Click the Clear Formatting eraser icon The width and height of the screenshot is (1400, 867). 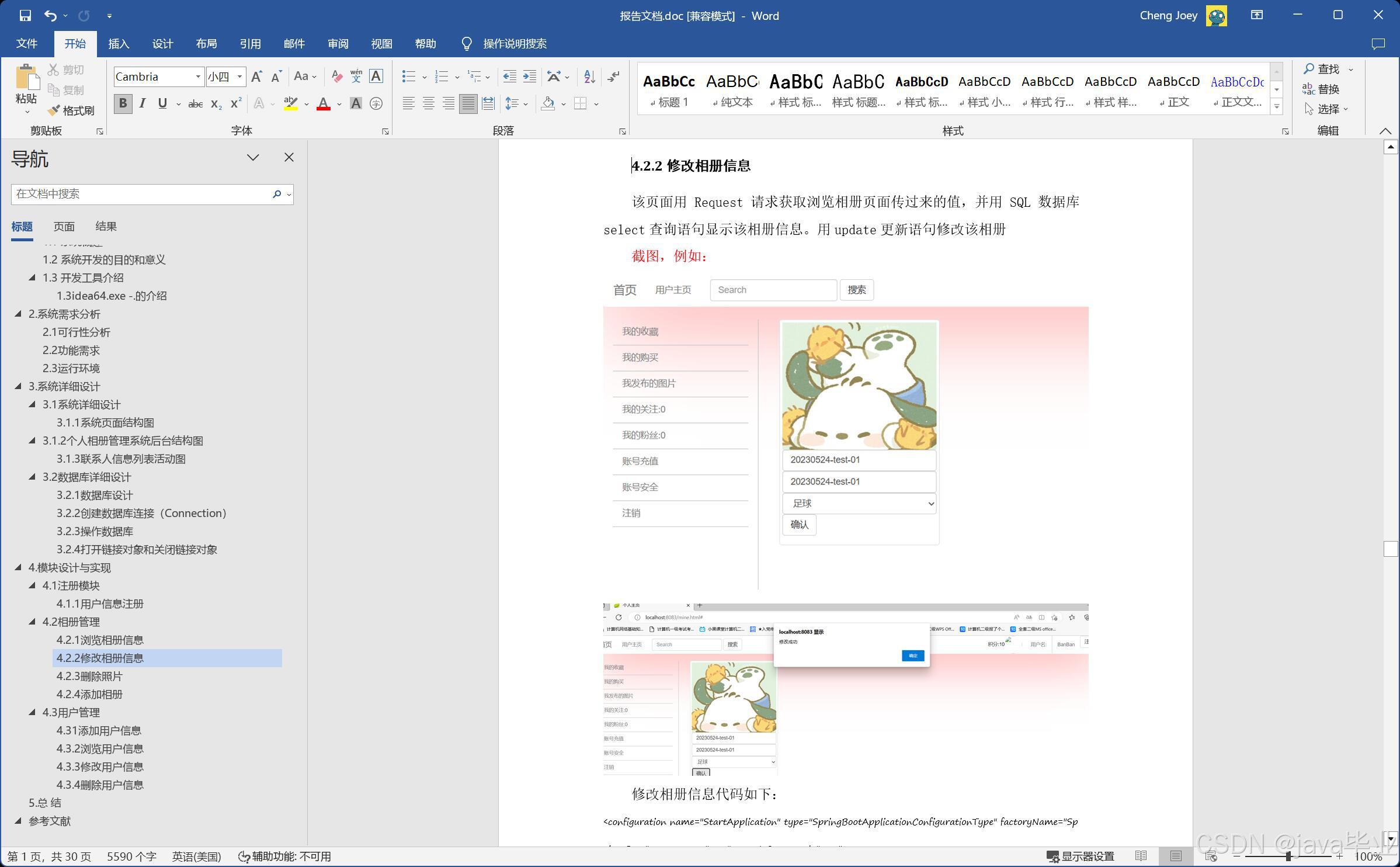[x=336, y=77]
